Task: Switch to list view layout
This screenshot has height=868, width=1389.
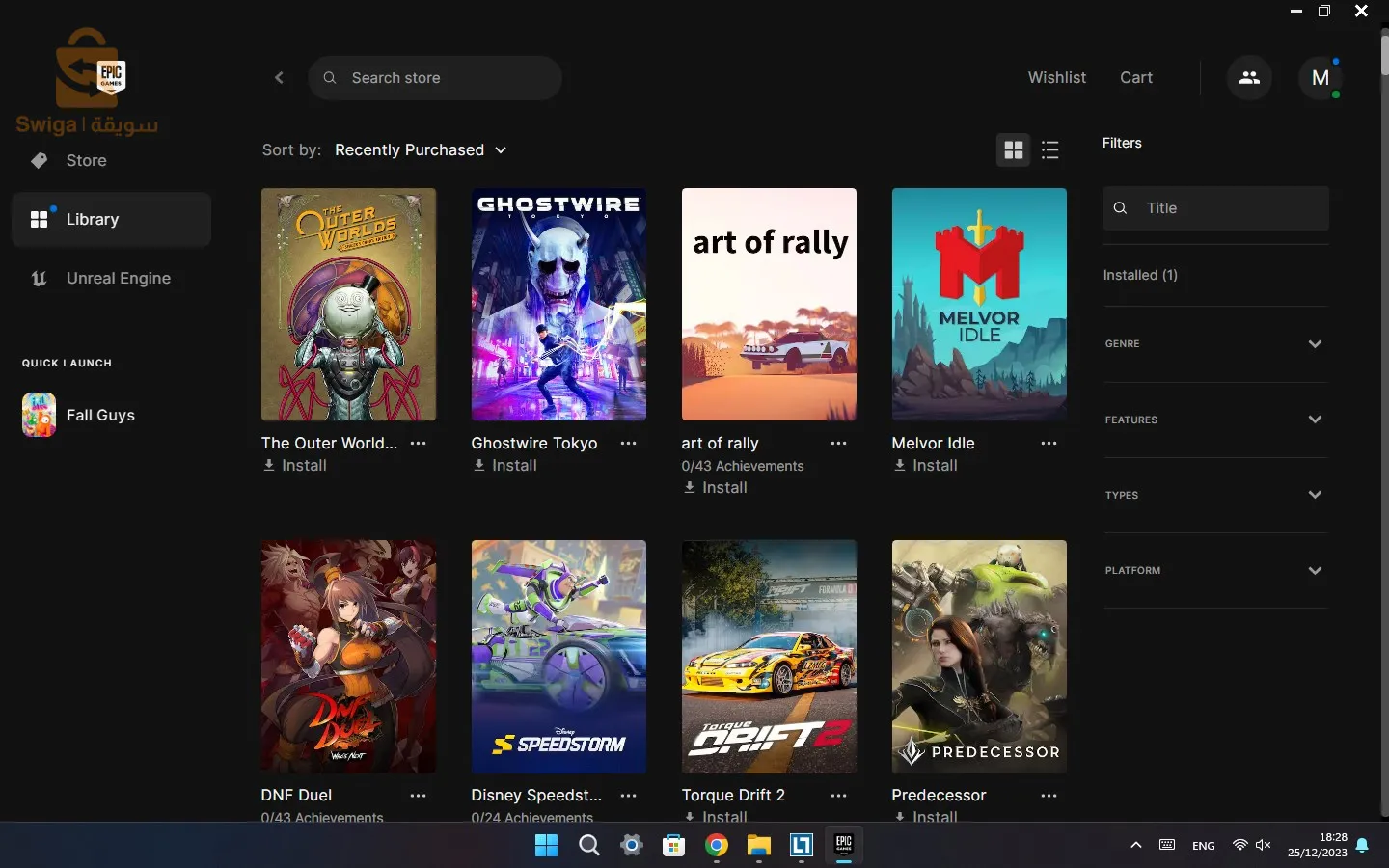Action: point(1050,150)
